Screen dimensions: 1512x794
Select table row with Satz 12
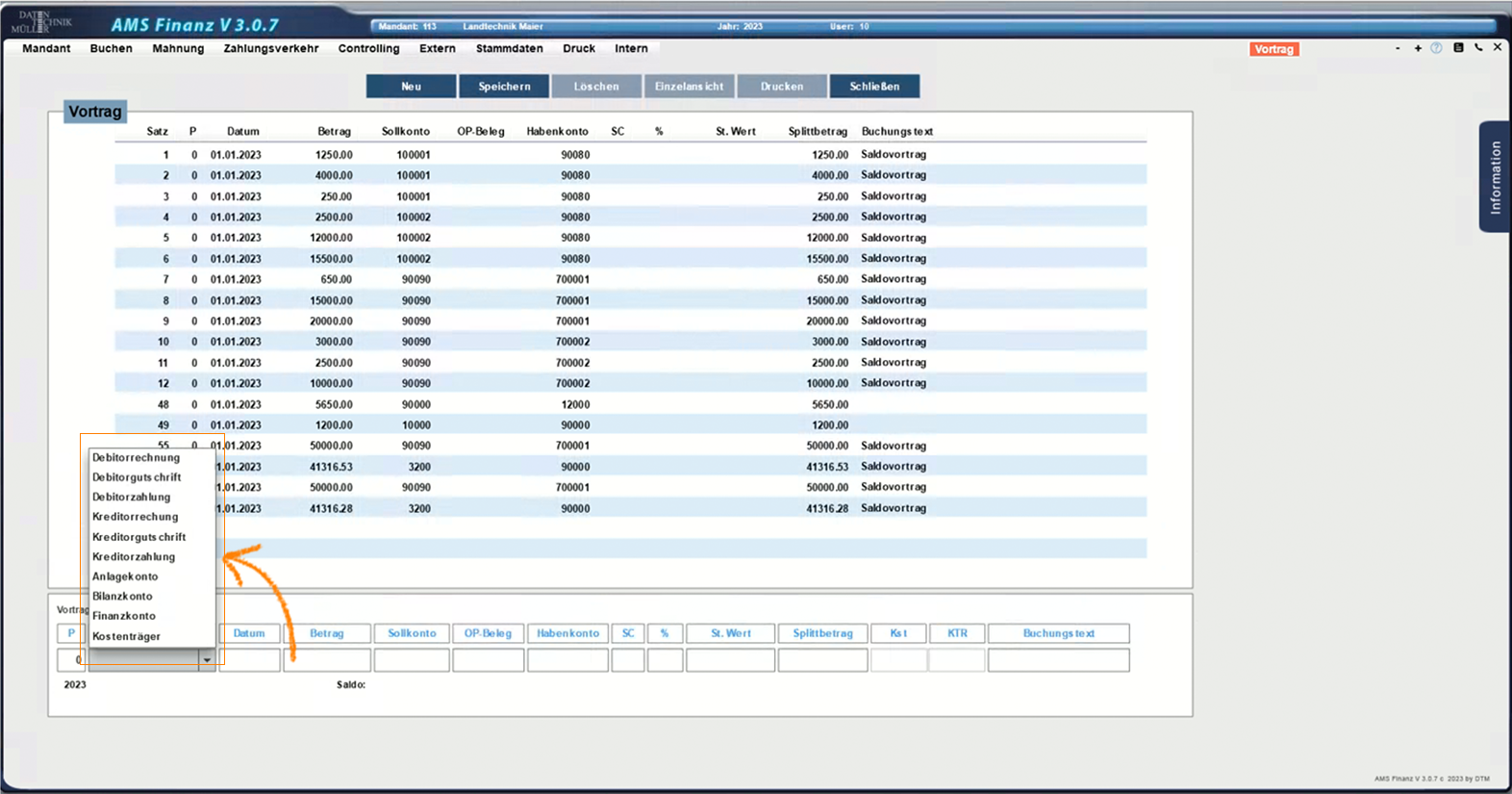tap(630, 383)
